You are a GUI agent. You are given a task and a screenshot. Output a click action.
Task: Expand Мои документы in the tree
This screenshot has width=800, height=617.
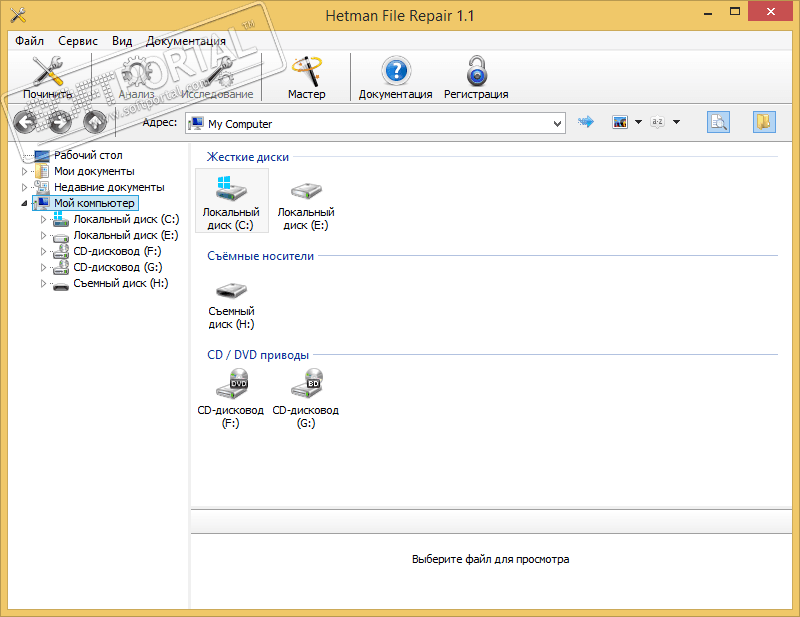pos(24,171)
